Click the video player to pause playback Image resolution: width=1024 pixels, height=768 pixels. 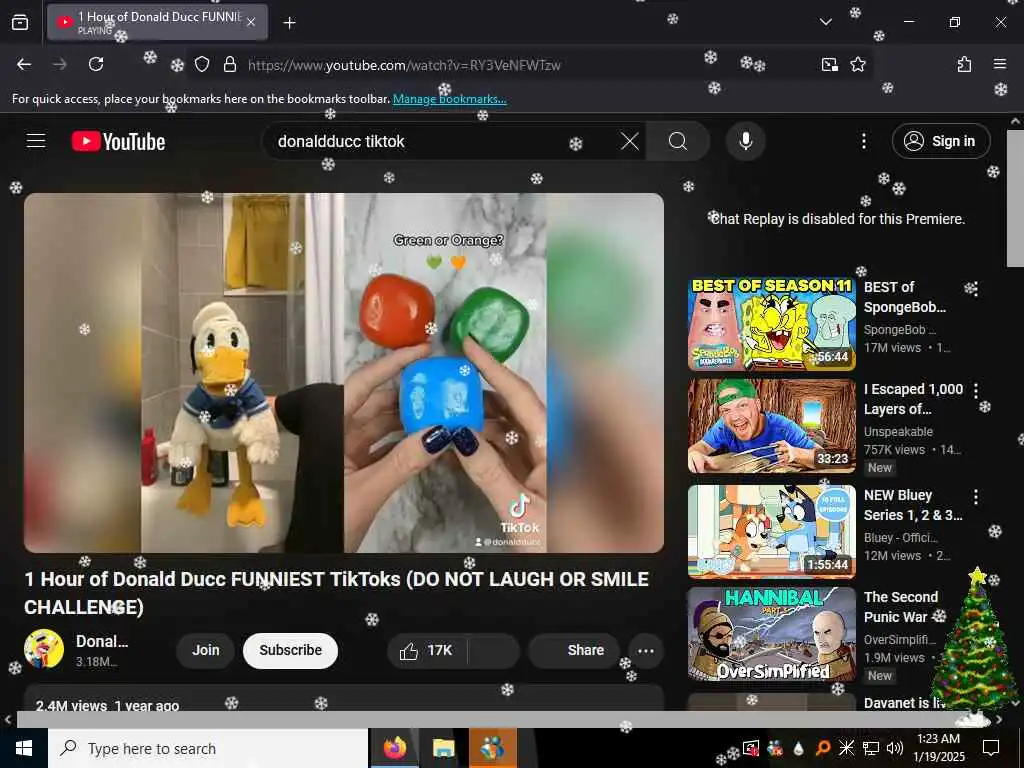344,373
